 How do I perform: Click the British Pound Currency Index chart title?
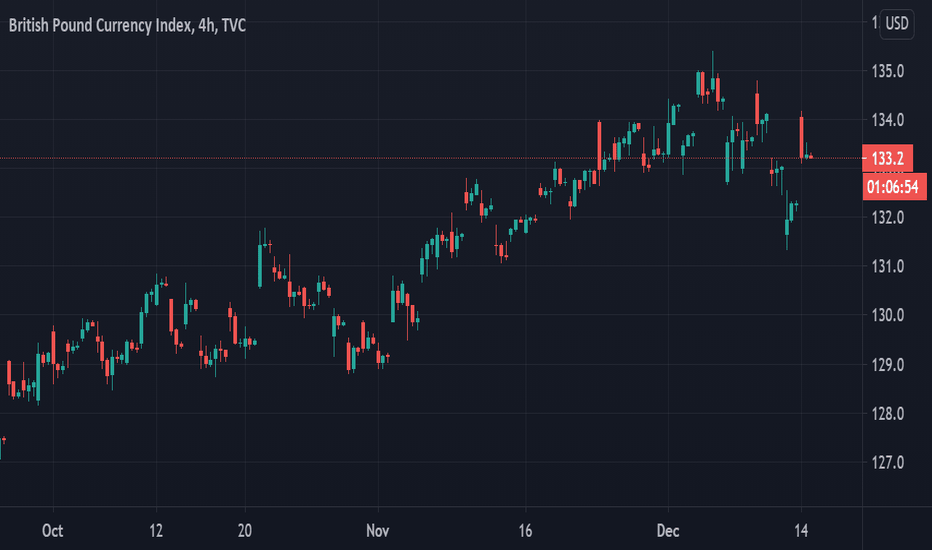pyautogui.click(x=127, y=26)
